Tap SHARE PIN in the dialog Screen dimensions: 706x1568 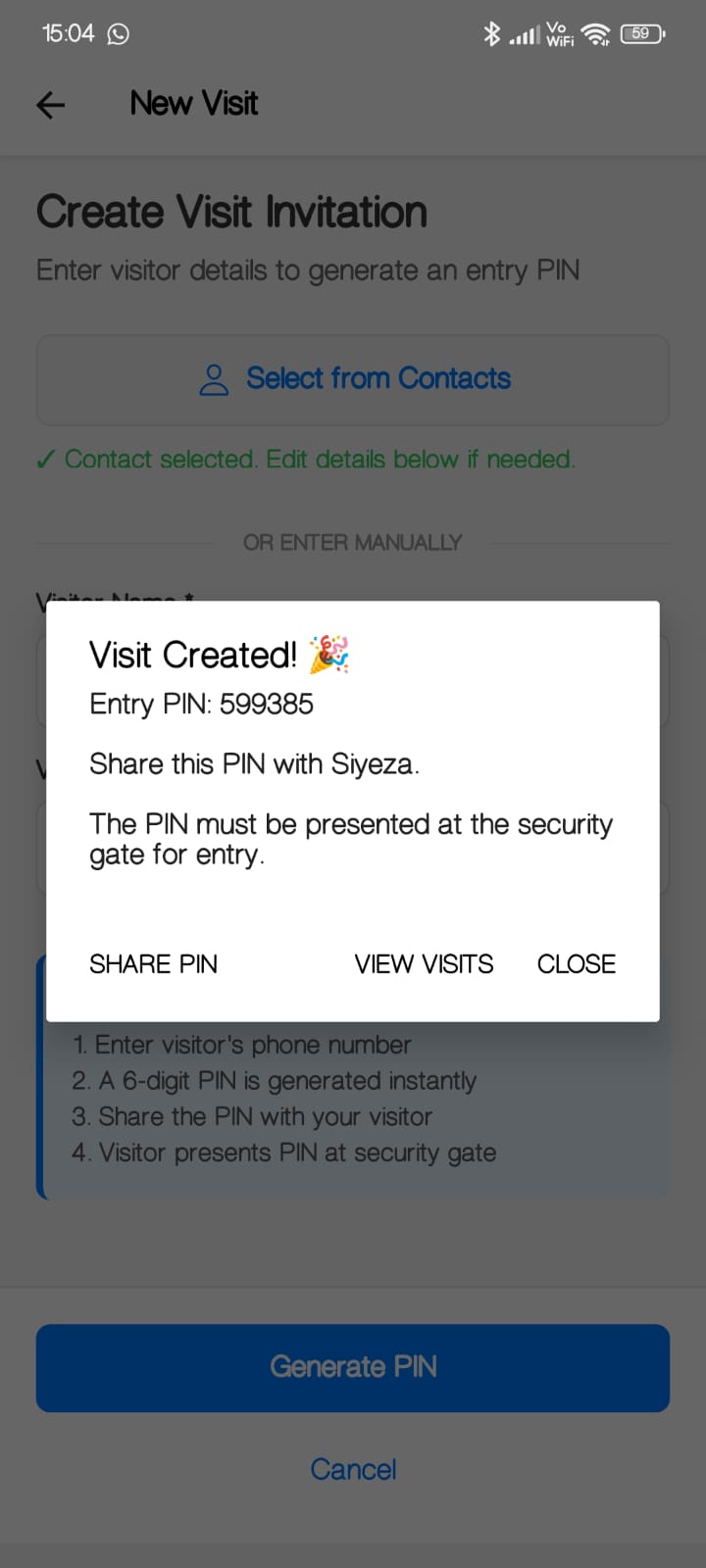(x=153, y=963)
